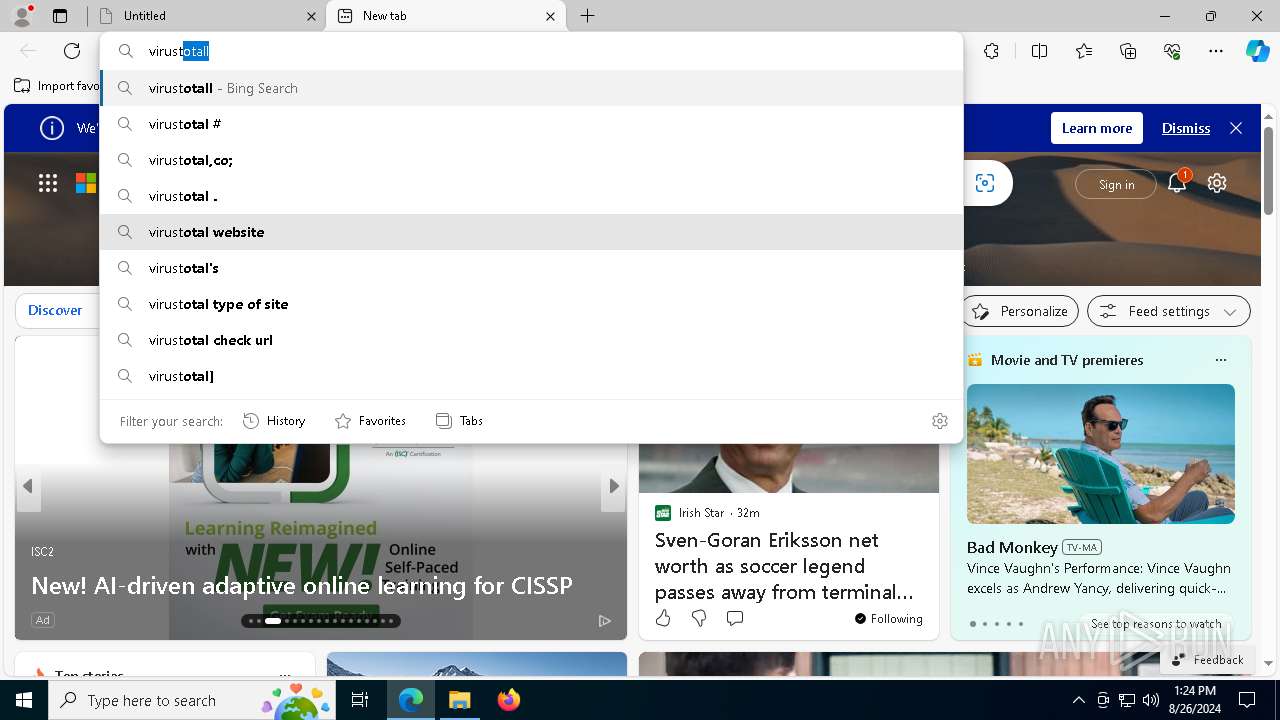This screenshot has height=720, width=1280.
Task: Click the Learn more button
Action: 1097,128
